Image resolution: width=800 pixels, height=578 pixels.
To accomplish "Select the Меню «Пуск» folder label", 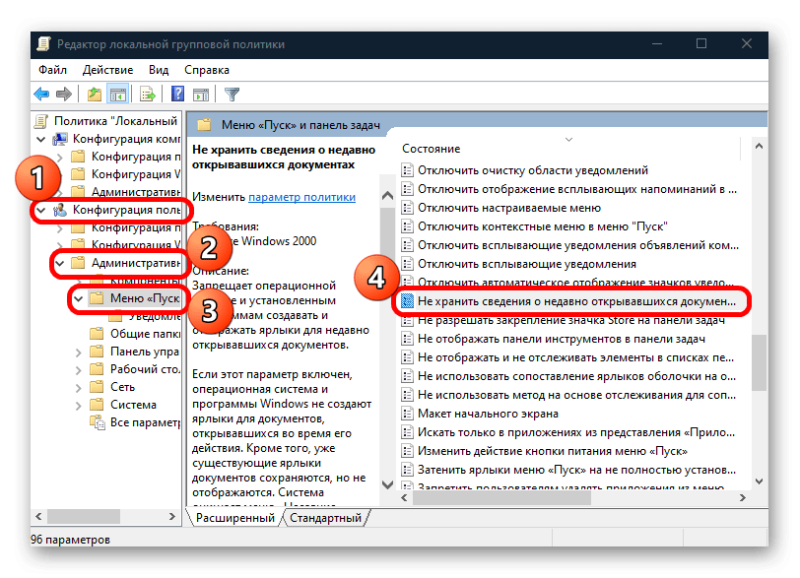I will coord(145,298).
